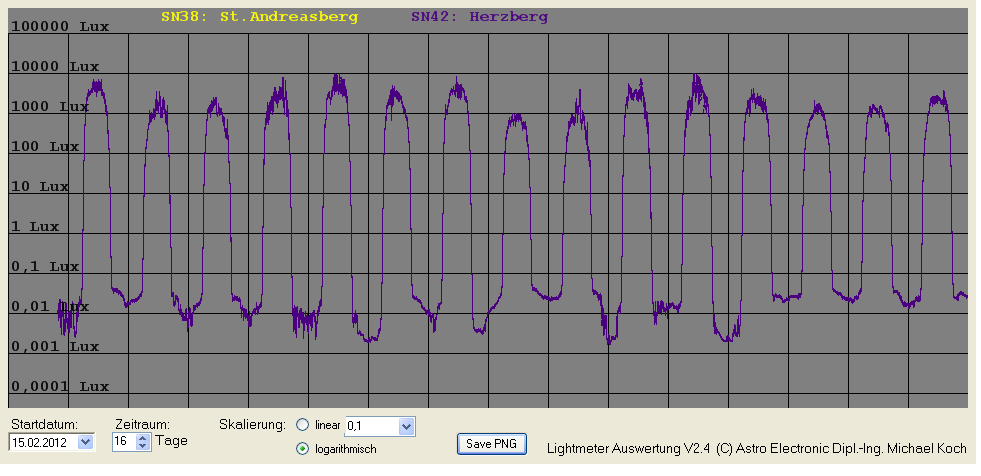Click the Skalierung: label

pyautogui.click(x=252, y=424)
